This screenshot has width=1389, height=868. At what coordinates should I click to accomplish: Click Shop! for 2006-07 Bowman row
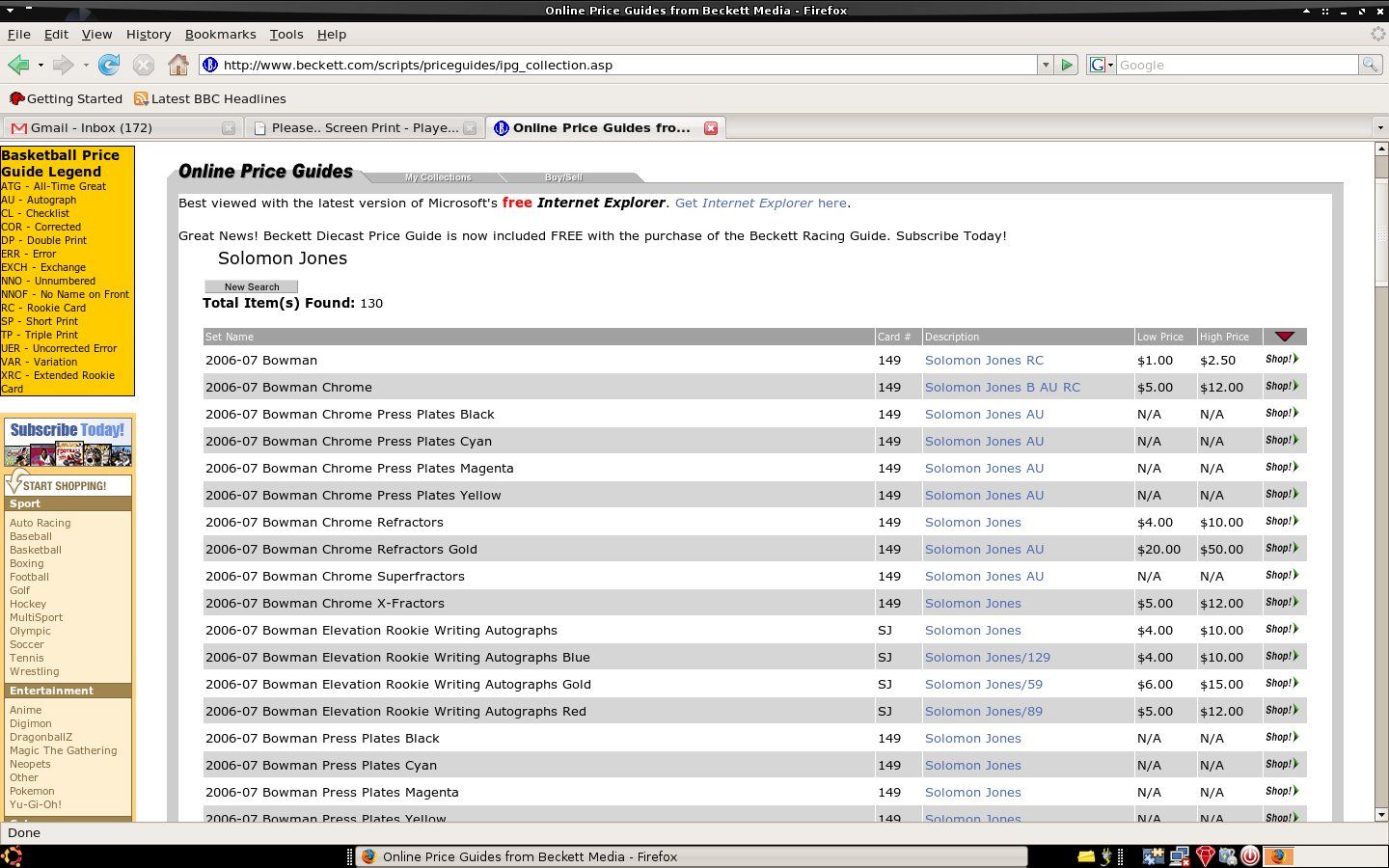coord(1282,359)
